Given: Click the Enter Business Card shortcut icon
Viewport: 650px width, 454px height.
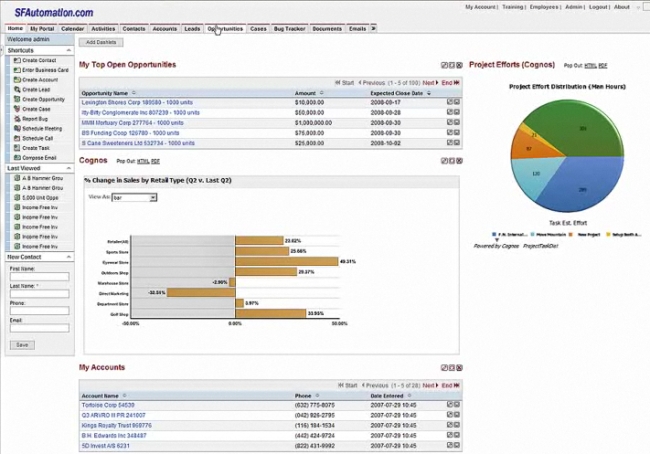Looking at the screenshot, I should coord(17,70).
